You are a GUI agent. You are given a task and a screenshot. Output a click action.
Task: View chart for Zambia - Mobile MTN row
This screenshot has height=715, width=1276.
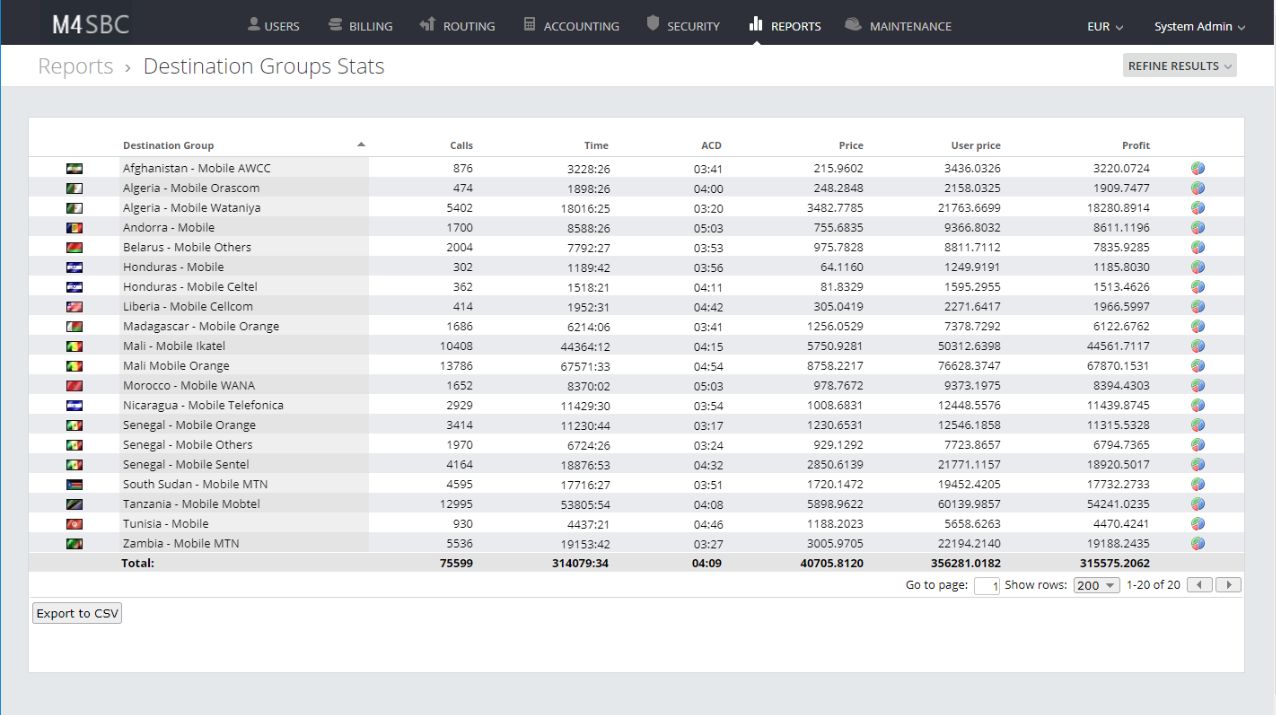tap(1197, 543)
